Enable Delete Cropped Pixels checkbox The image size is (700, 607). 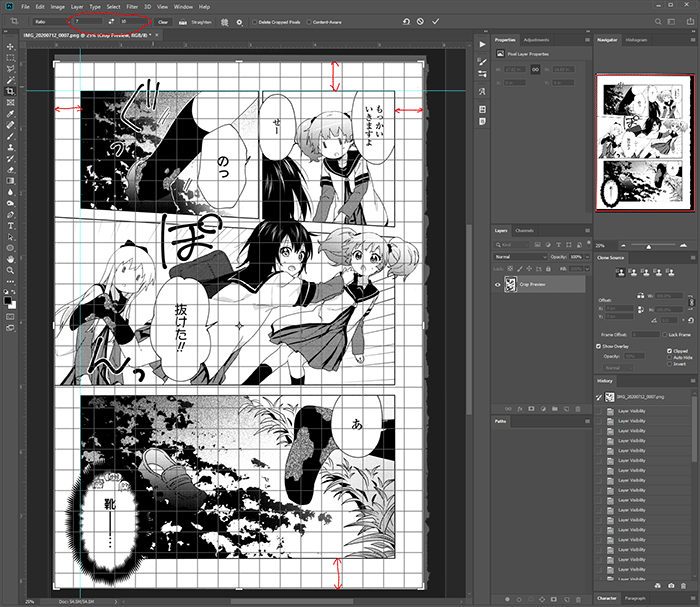(255, 21)
